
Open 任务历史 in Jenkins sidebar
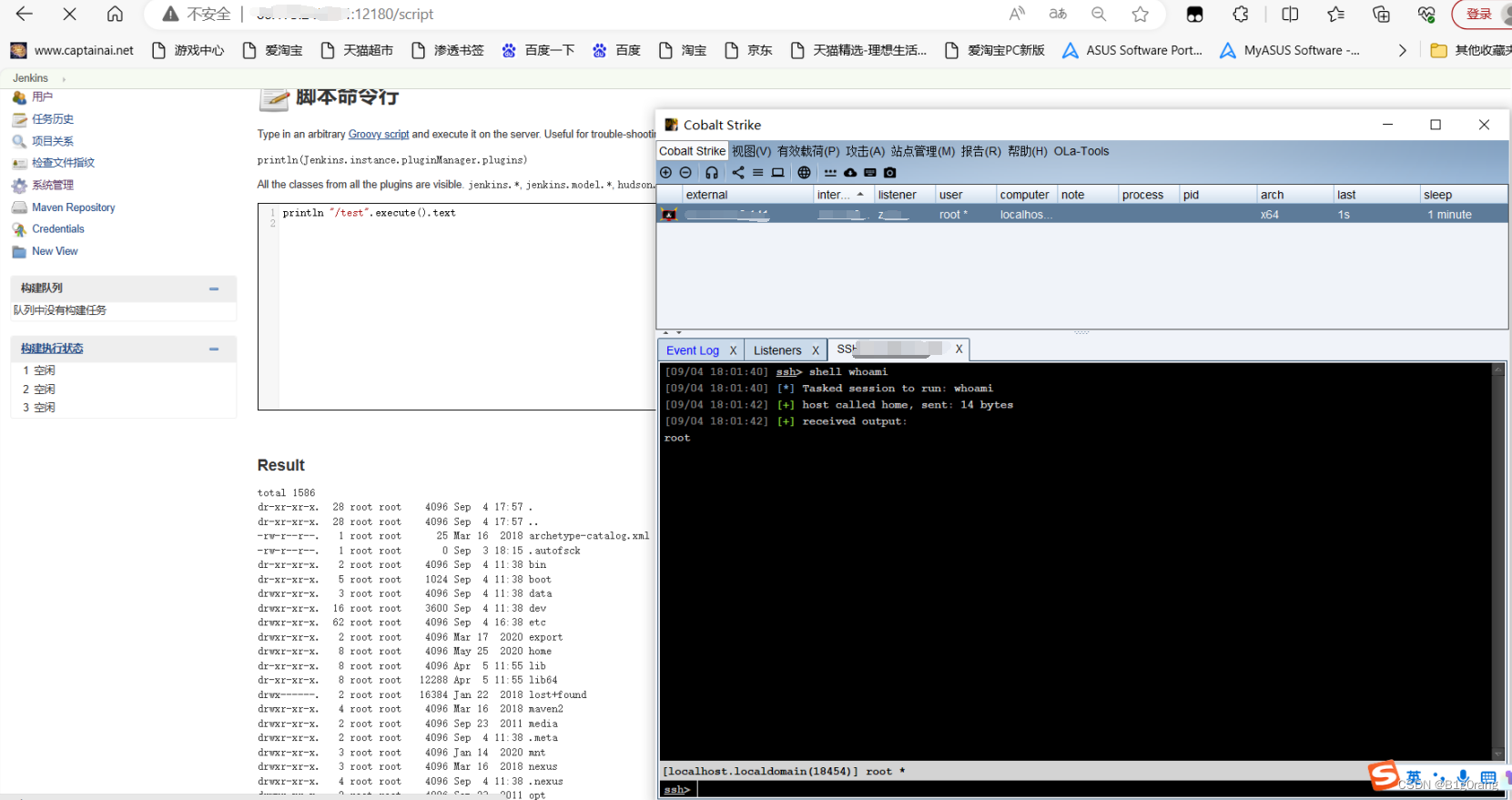[53, 119]
